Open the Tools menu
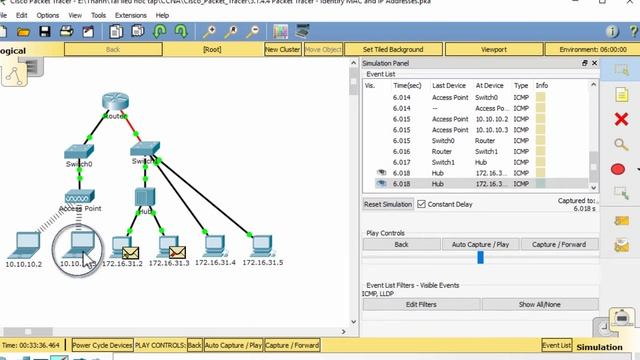Viewport: 640px width, 360px height. coord(98,15)
